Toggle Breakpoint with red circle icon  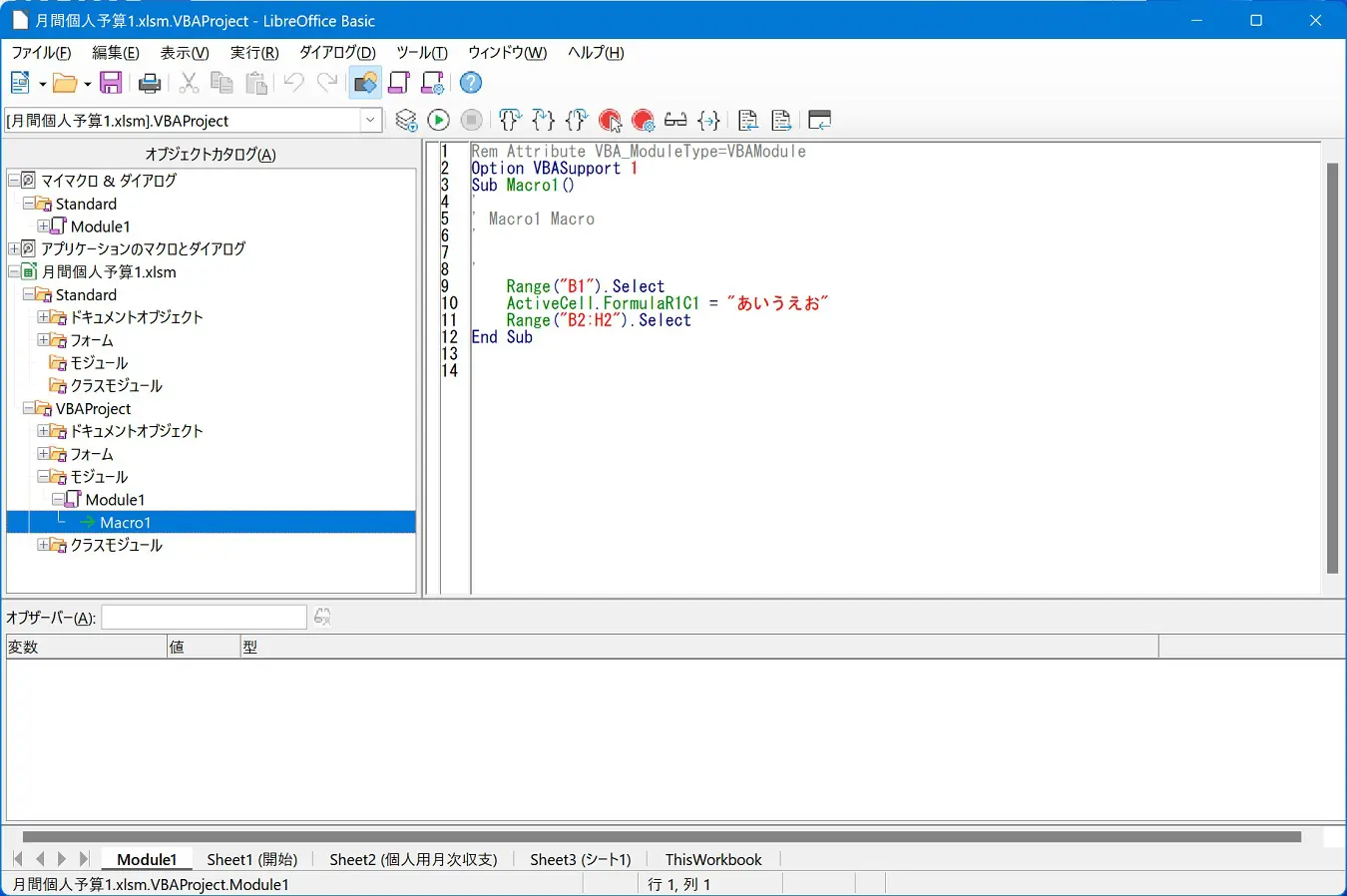(611, 121)
